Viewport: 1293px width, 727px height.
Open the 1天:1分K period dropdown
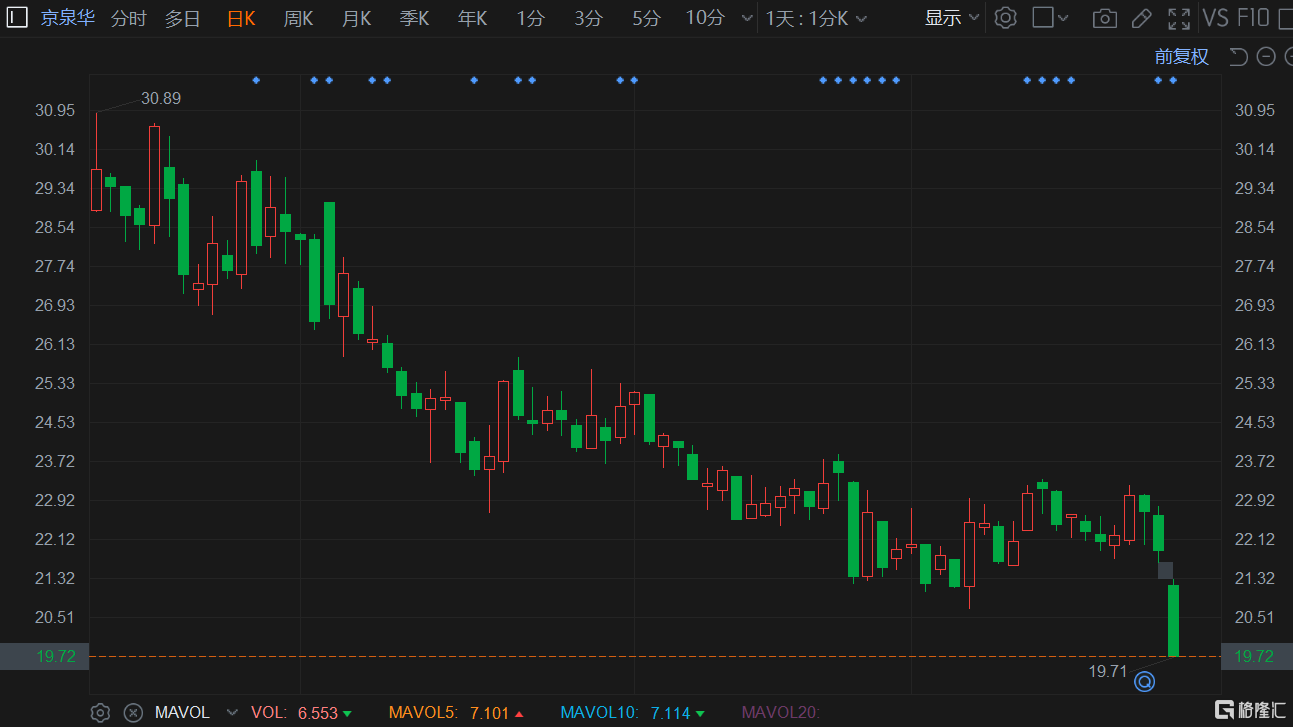pos(816,18)
